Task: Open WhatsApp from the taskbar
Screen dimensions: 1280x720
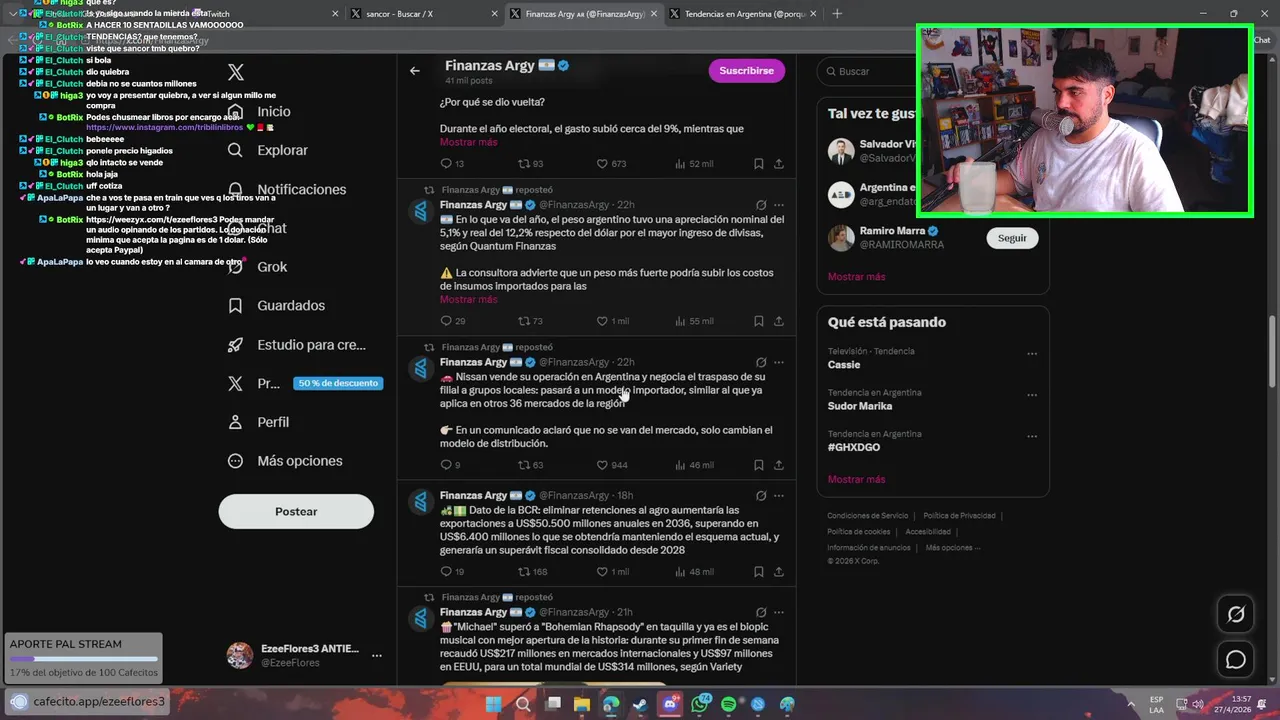Action: point(699,705)
